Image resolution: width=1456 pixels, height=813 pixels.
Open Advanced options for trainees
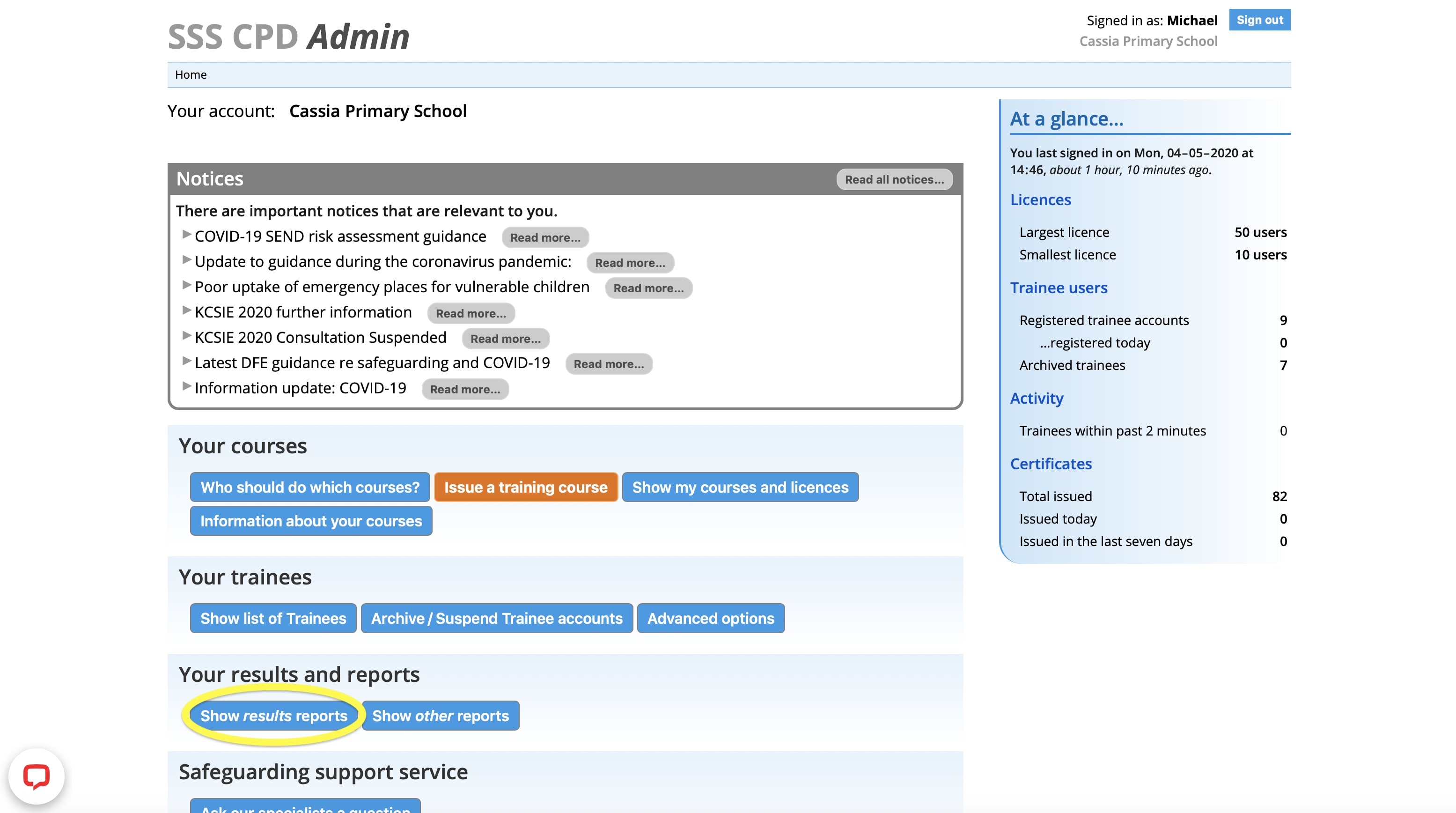[711, 619]
